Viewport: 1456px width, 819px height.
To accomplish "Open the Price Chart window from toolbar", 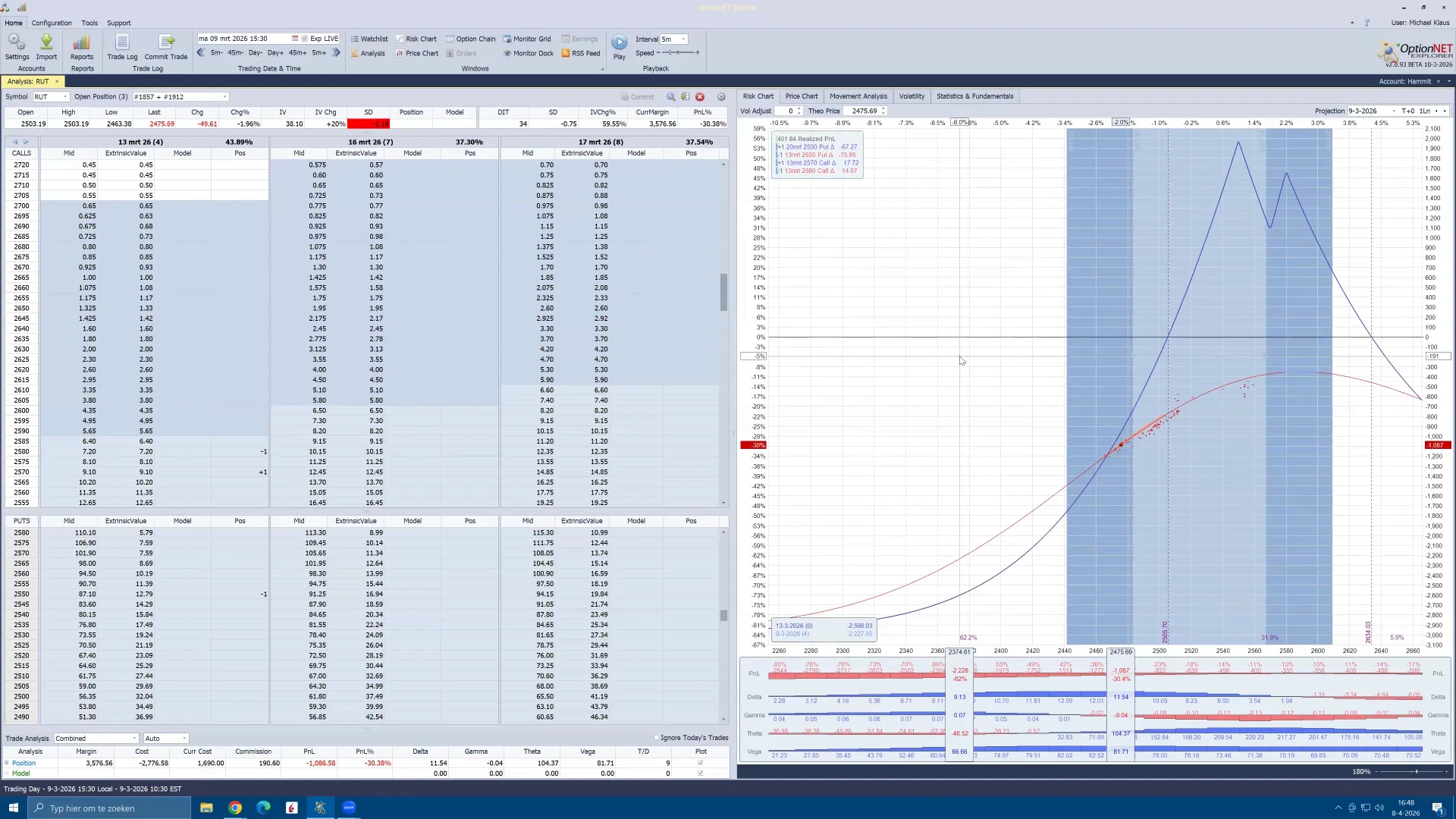I will pos(416,53).
